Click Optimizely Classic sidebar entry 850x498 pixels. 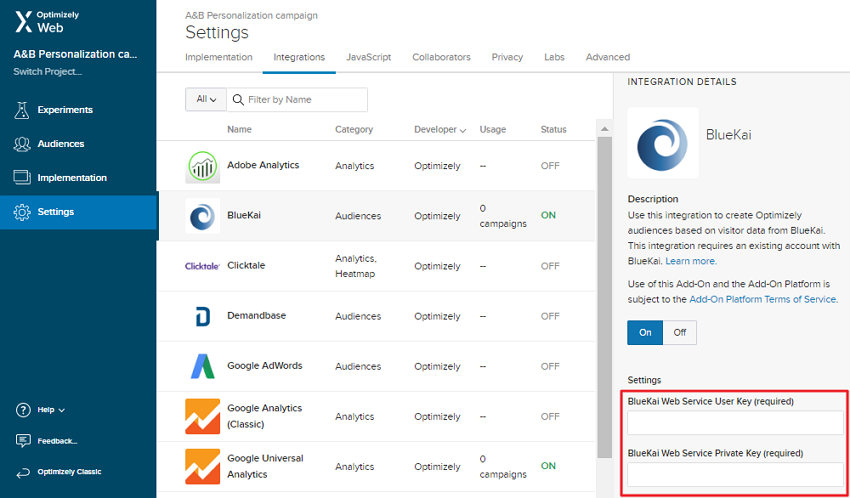coord(69,472)
